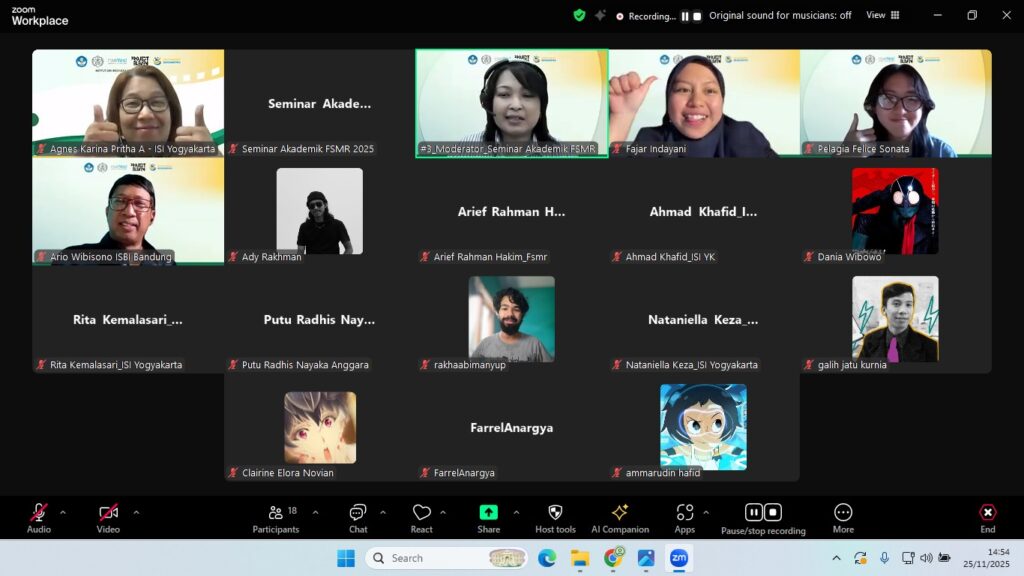Click the End meeting button
Viewport: 1024px width, 576px height.
[987, 514]
